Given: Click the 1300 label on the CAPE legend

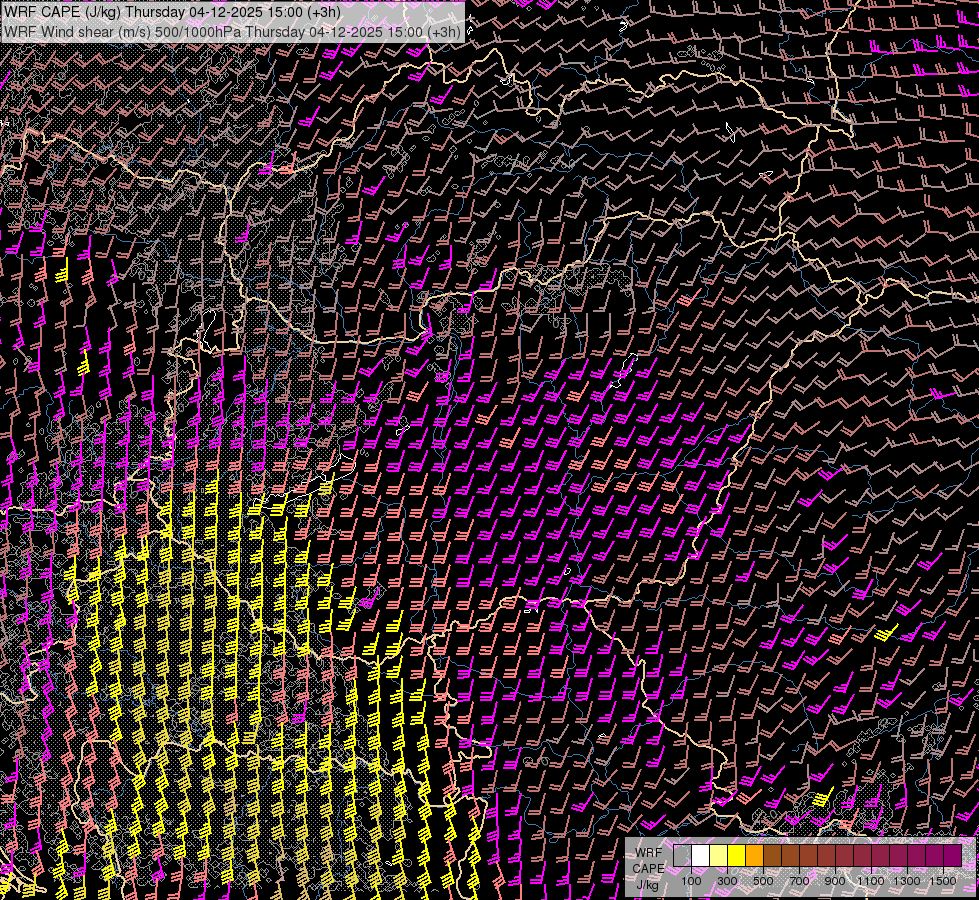Looking at the screenshot, I should [907, 881].
